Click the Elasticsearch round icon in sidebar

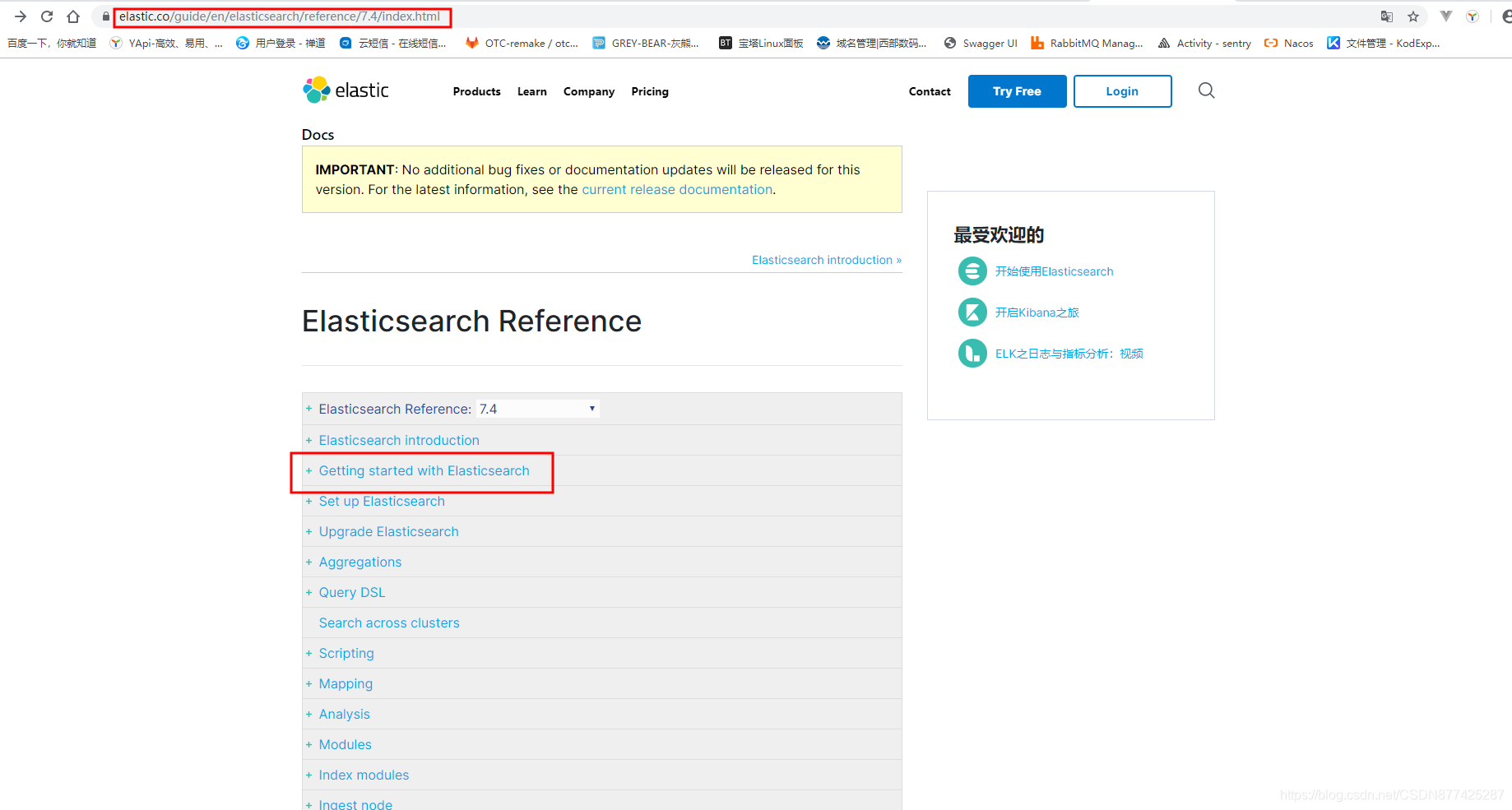[972, 271]
